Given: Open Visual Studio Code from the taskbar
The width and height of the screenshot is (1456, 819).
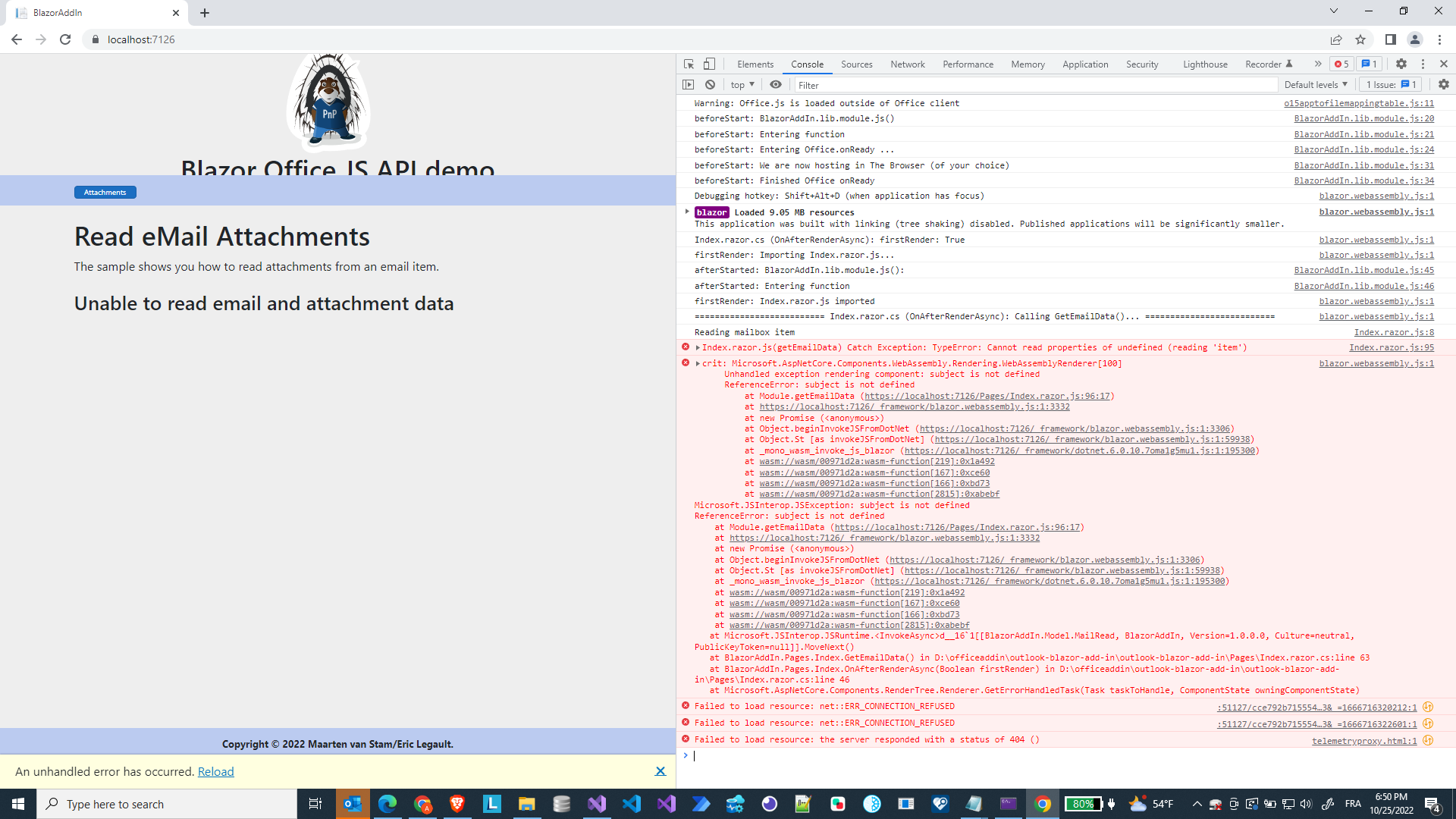Looking at the screenshot, I should tap(632, 804).
